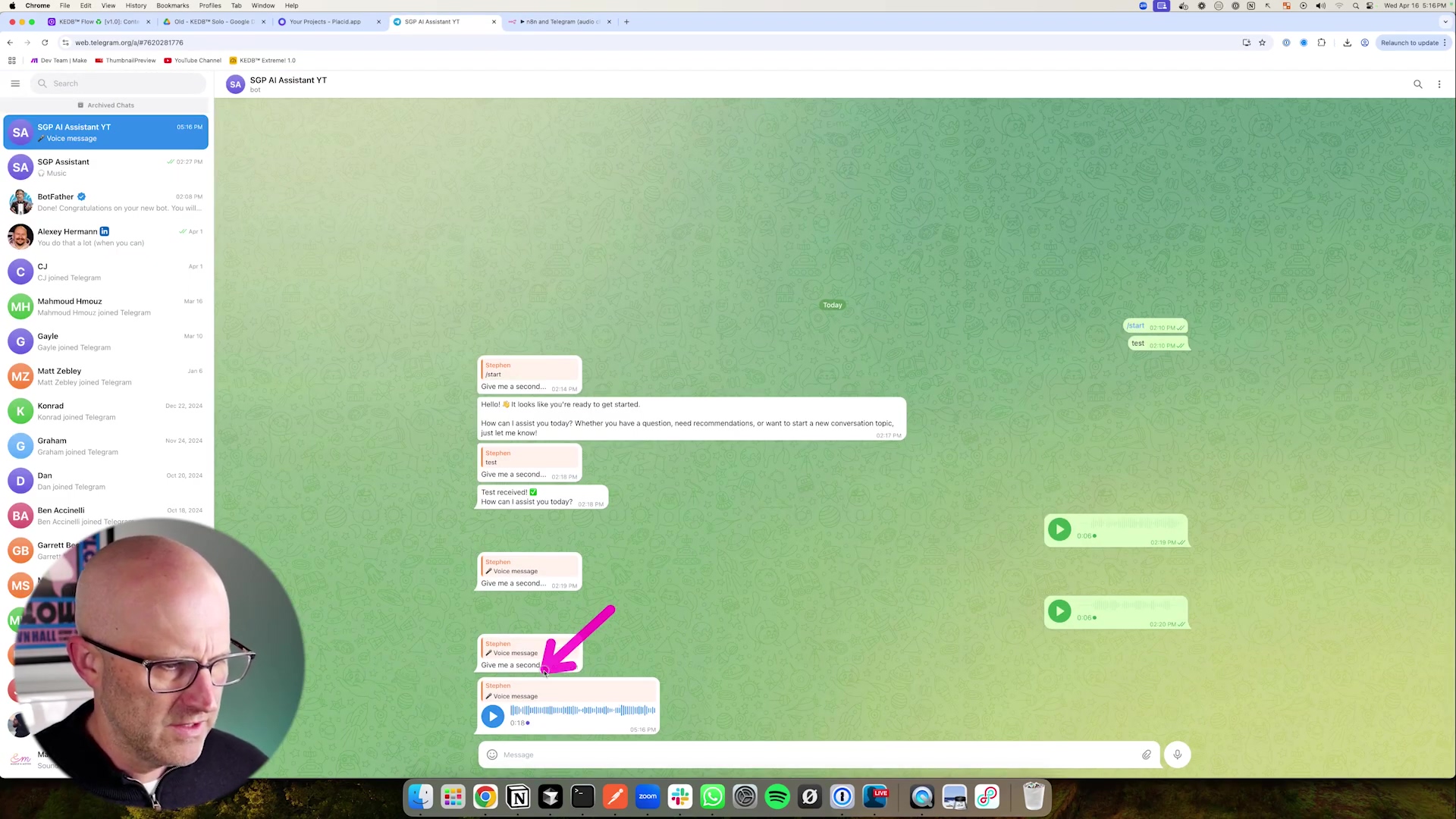Open Spotify from the dock
The image size is (1456, 819).
coord(777,796)
